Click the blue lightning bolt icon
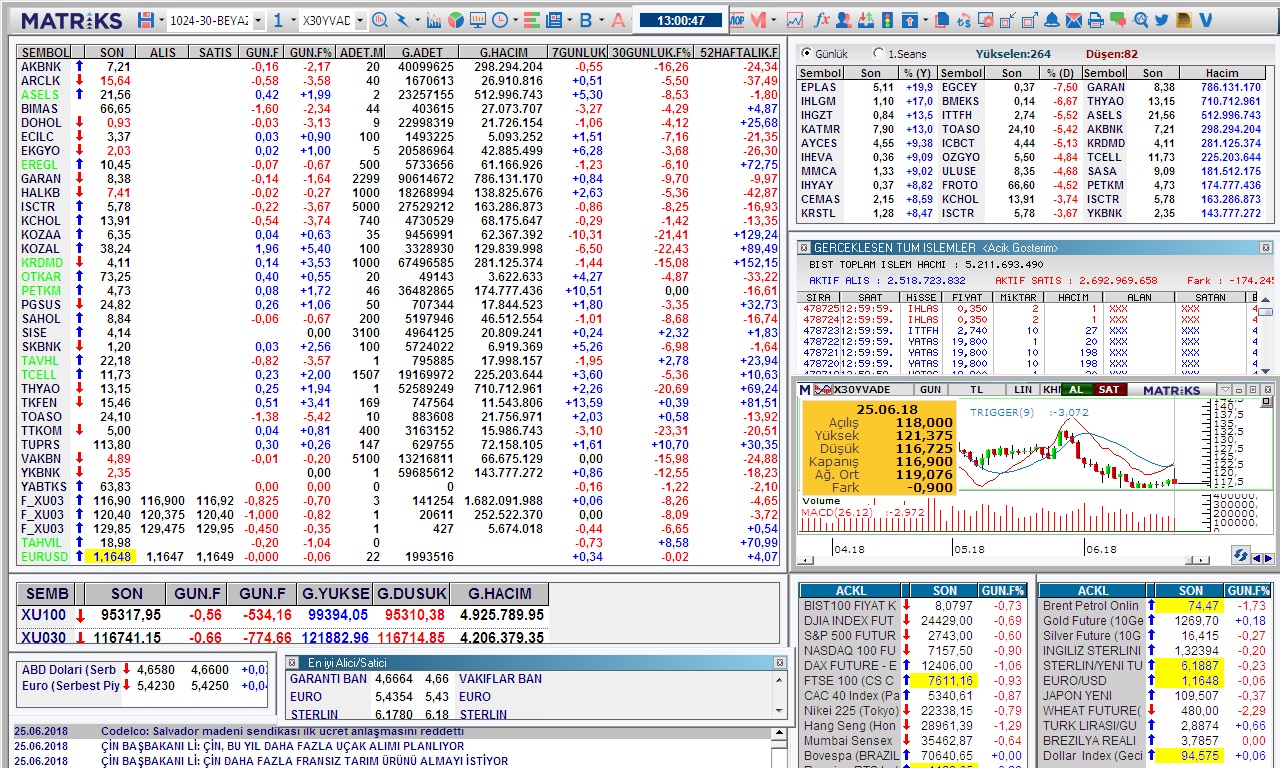 (x=402, y=20)
